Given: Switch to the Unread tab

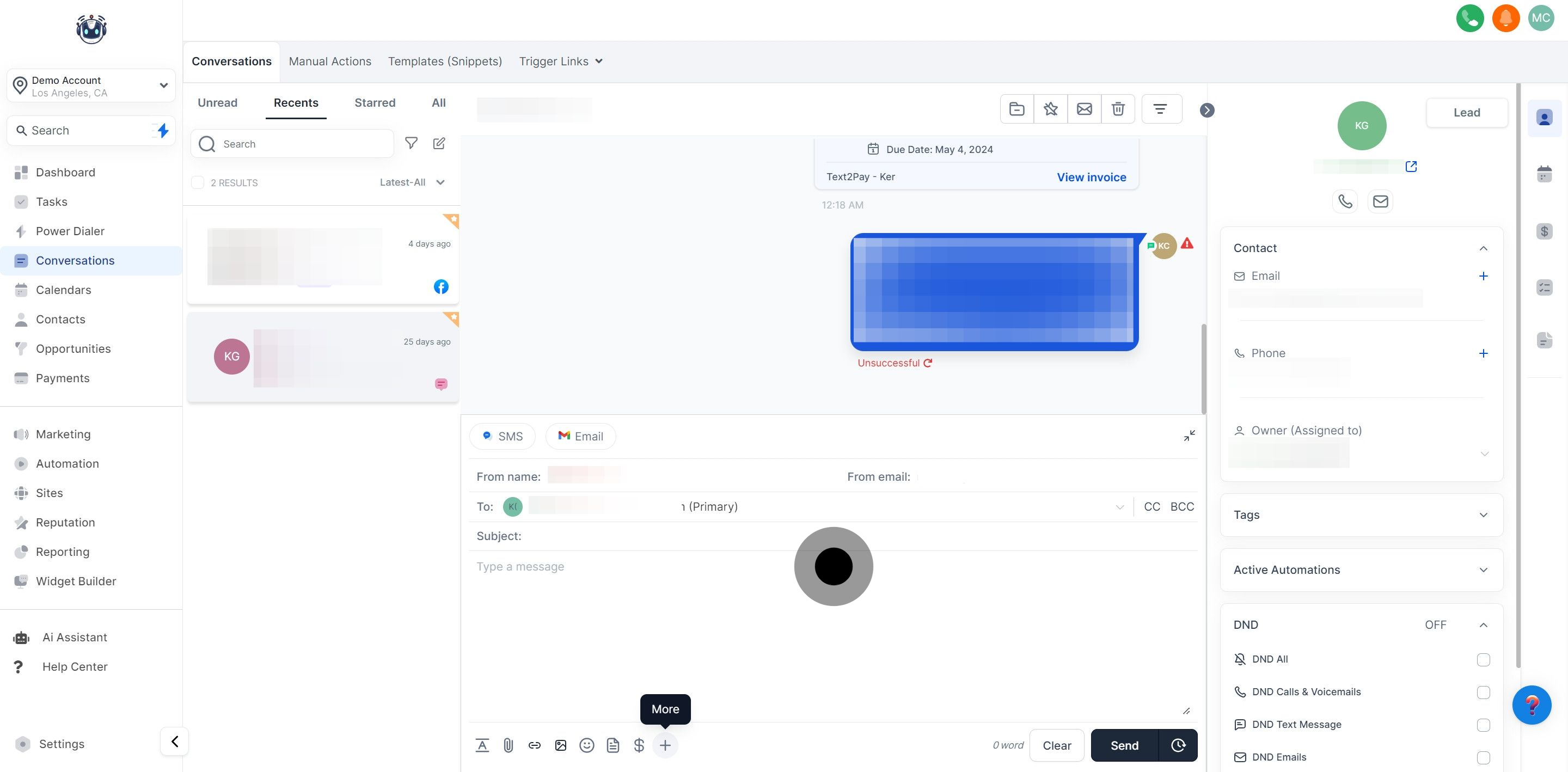Looking at the screenshot, I should [217, 103].
